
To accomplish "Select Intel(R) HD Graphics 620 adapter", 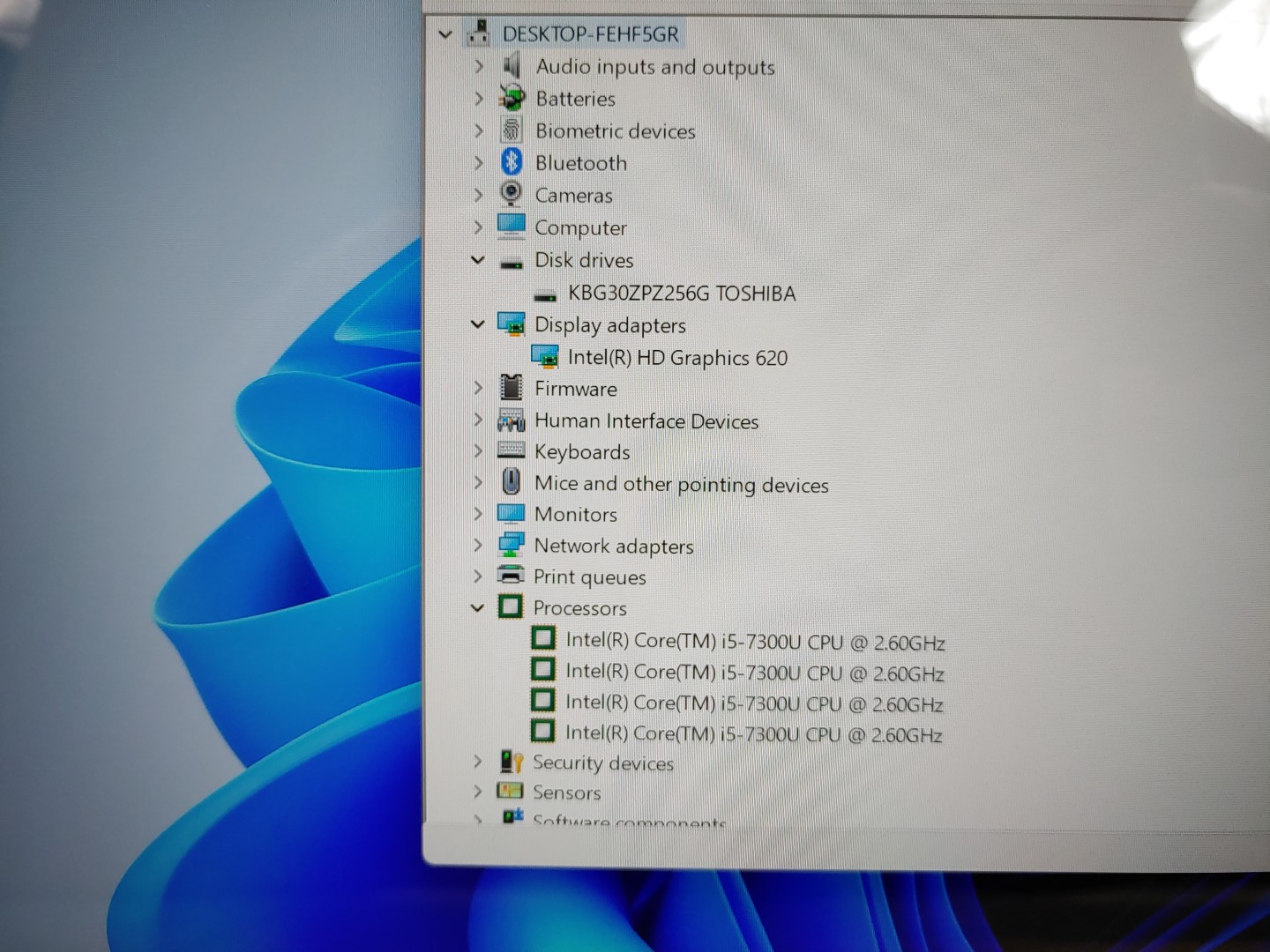I will 677,357.
